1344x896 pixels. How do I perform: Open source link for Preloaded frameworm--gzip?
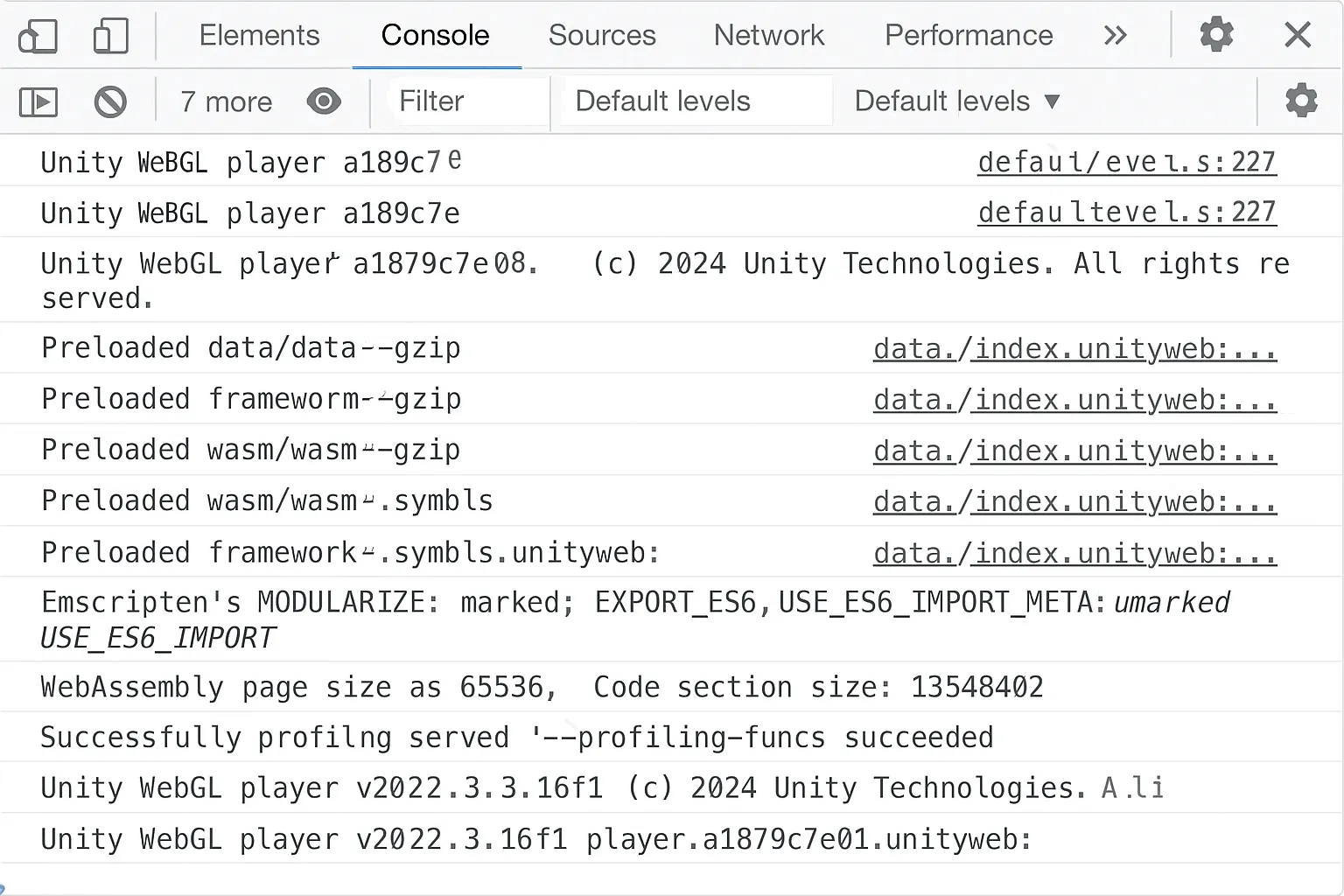click(1074, 400)
